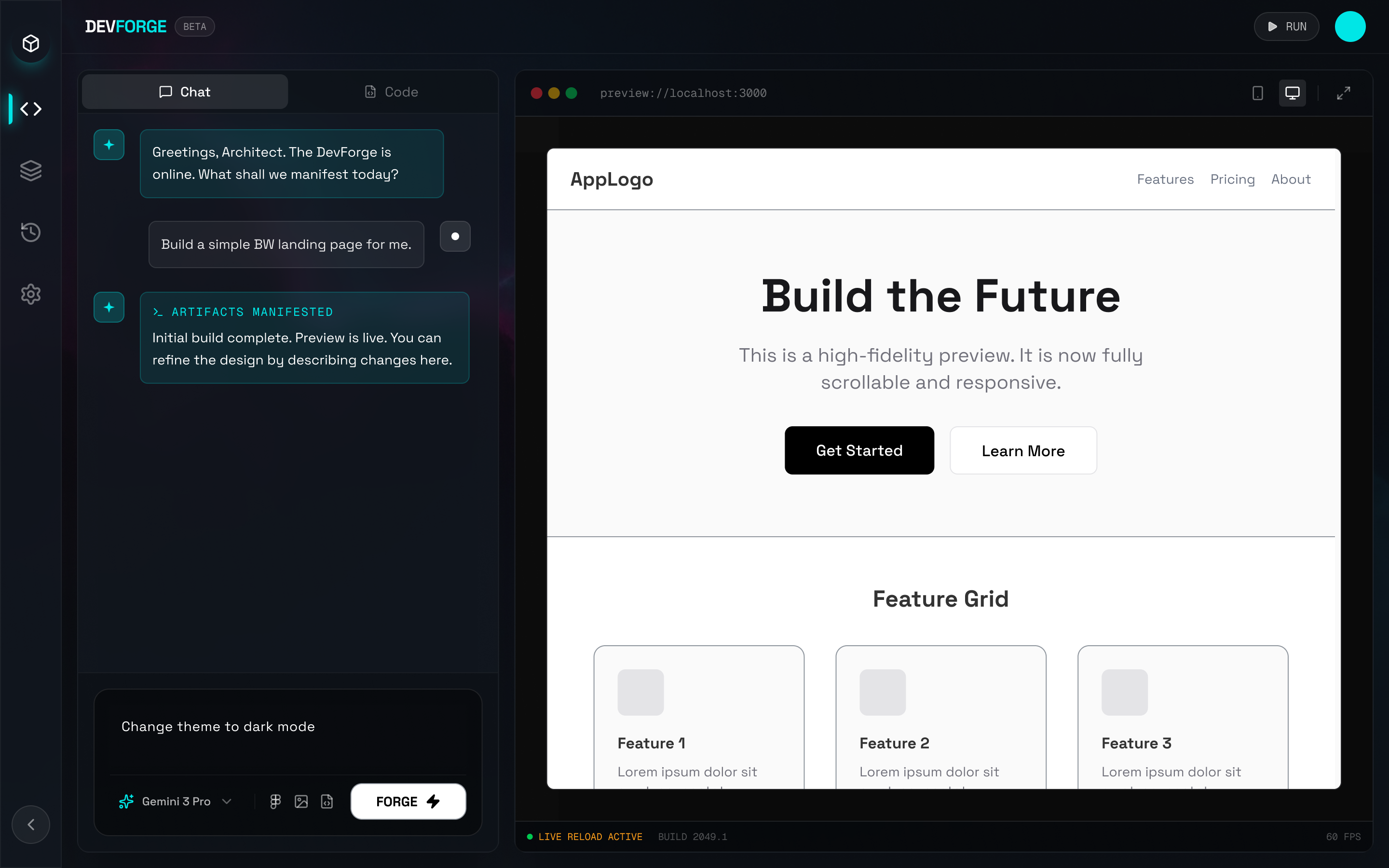Open the history clock sidebar icon

pos(31,232)
